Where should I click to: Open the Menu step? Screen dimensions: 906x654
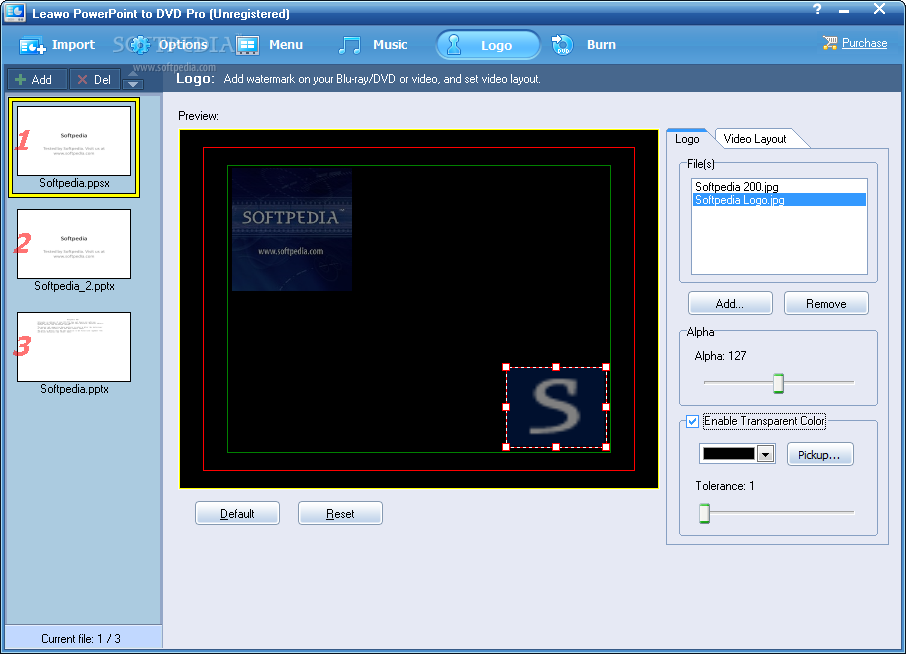pyautogui.click(x=269, y=45)
